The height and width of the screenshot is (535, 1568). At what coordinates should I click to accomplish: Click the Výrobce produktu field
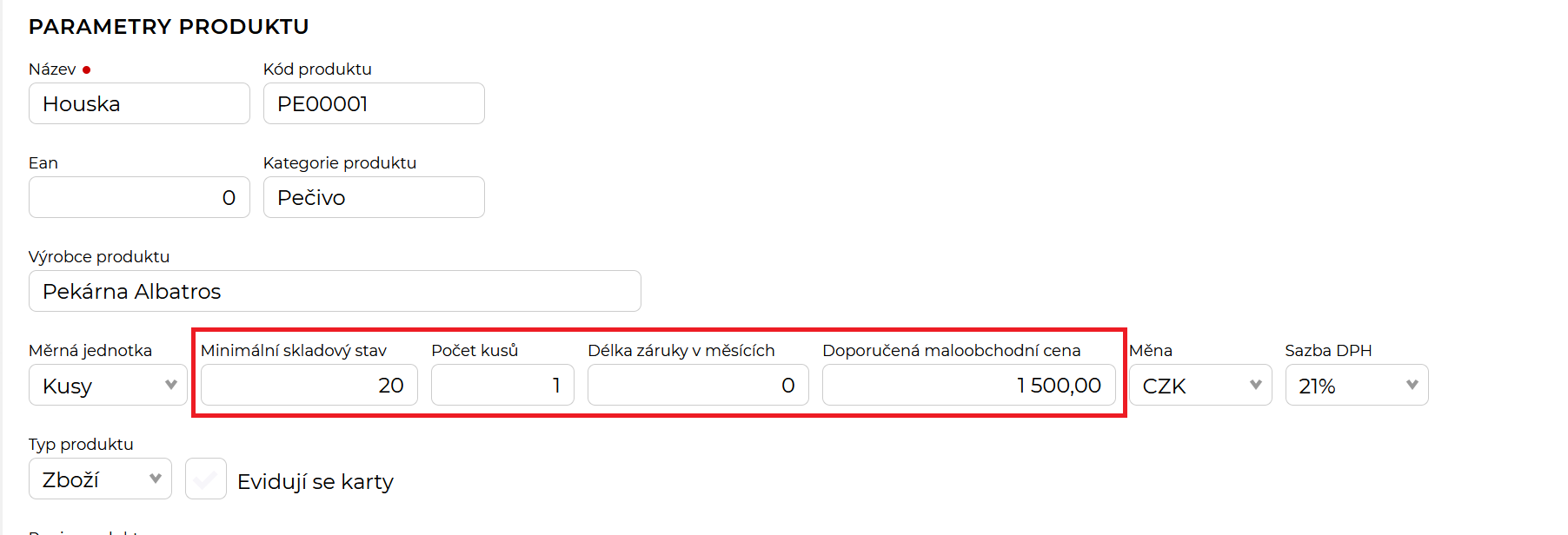click(x=335, y=292)
